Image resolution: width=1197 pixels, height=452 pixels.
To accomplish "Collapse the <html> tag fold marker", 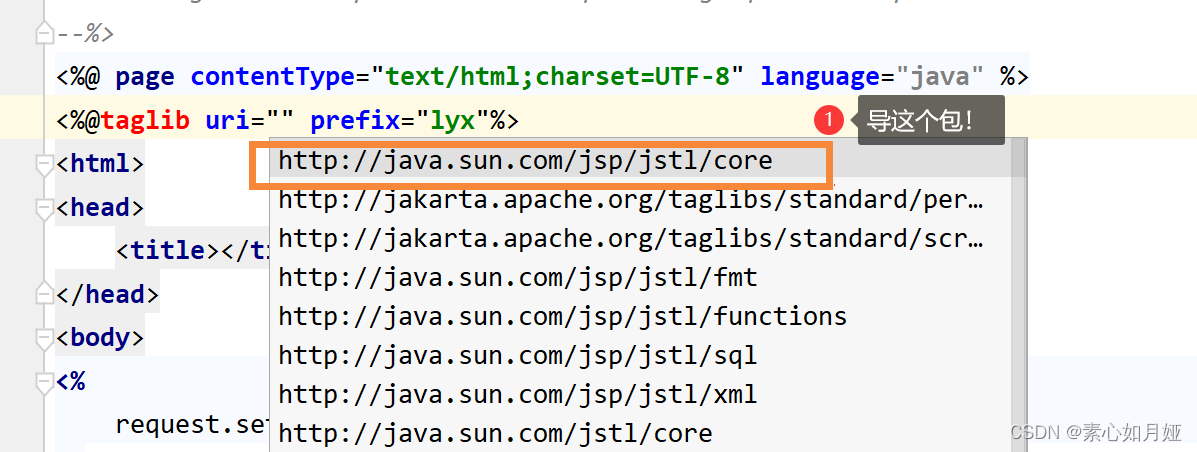I will 45,164.
